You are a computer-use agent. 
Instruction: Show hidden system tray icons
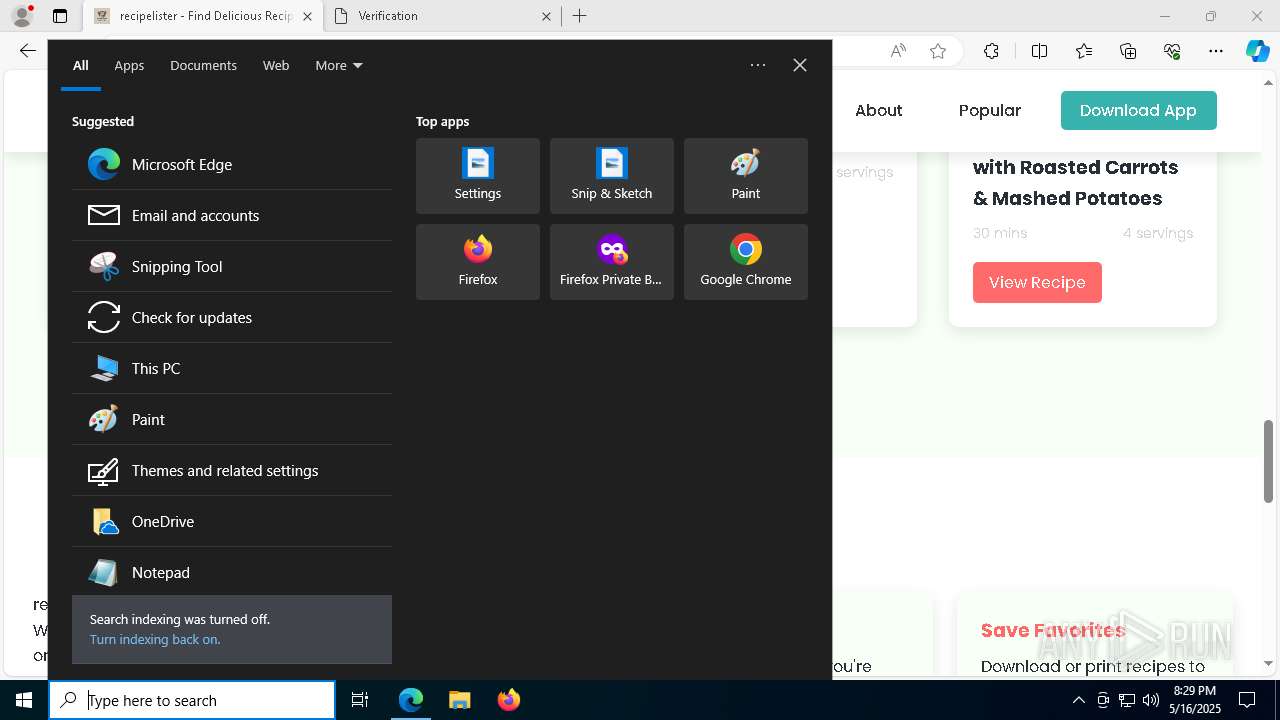click(x=1078, y=700)
